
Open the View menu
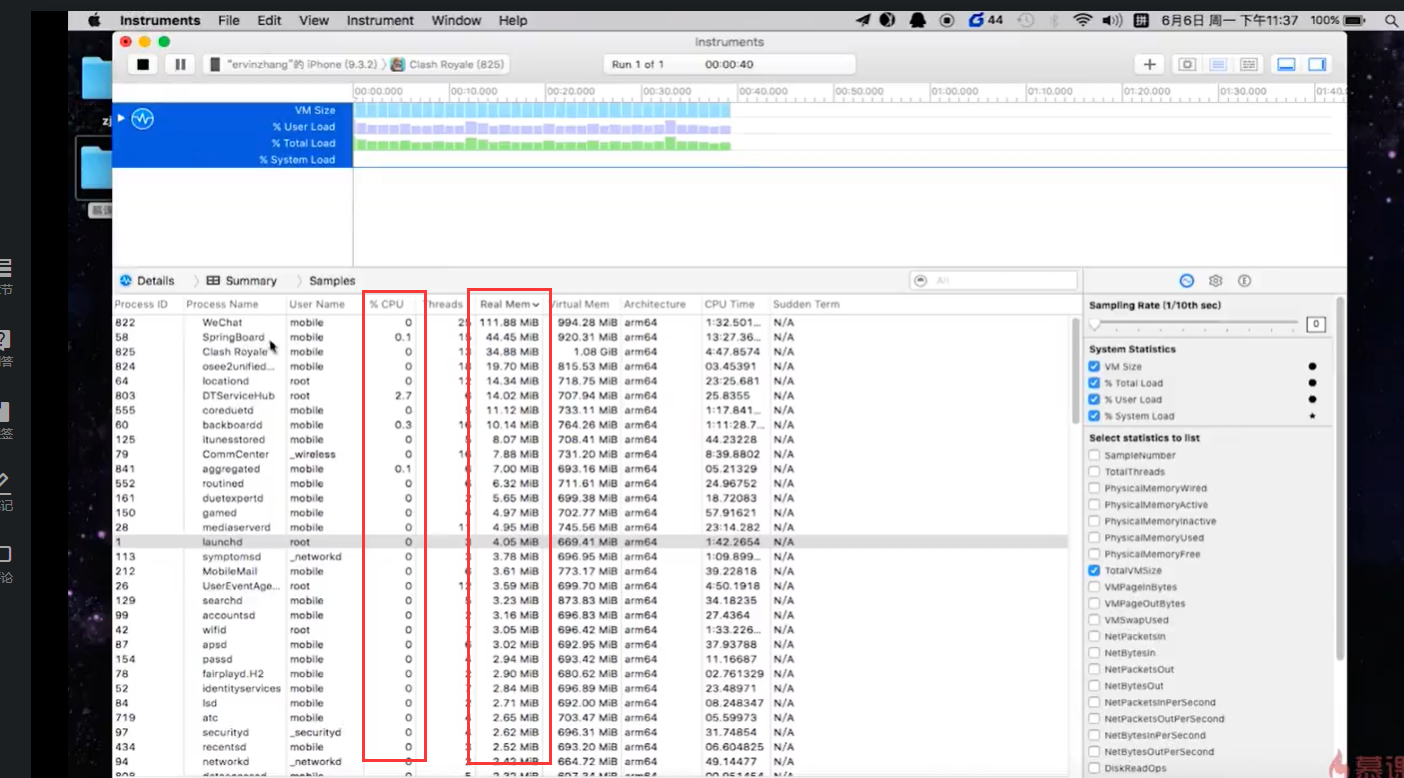[x=314, y=20]
